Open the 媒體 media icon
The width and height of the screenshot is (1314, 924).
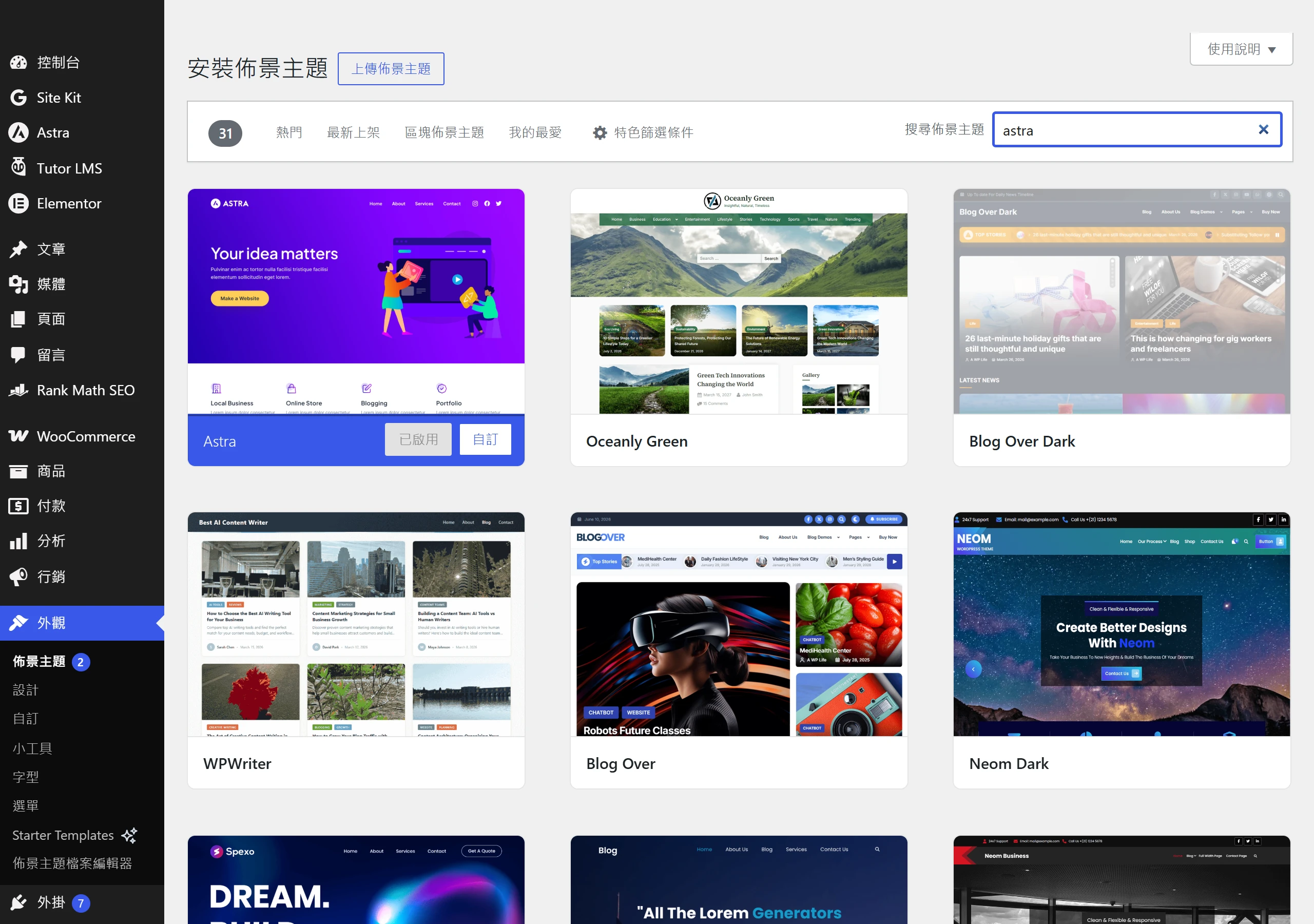click(x=18, y=284)
